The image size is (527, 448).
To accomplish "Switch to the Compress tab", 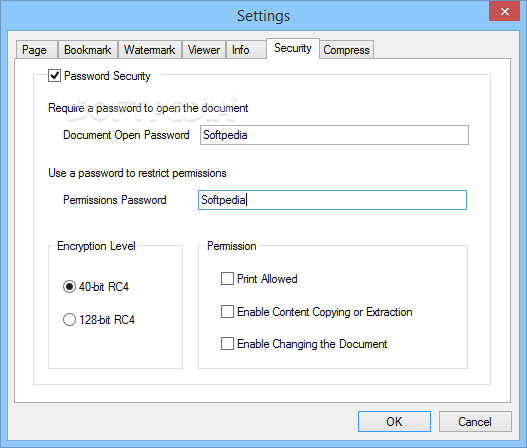I will click(x=347, y=50).
